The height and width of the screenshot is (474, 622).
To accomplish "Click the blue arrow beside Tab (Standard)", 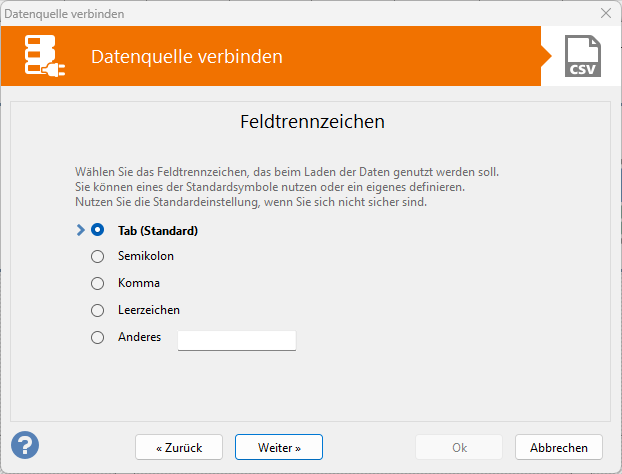I will pyautogui.click(x=81, y=230).
